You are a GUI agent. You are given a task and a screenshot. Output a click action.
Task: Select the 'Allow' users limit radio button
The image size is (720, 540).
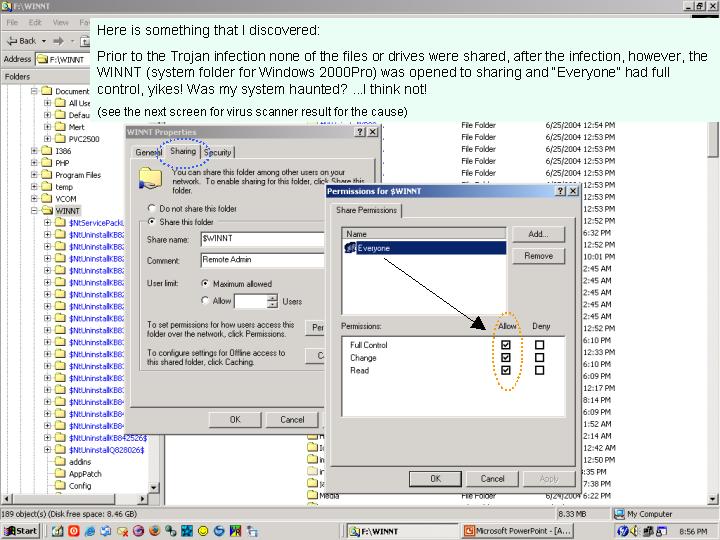point(205,300)
